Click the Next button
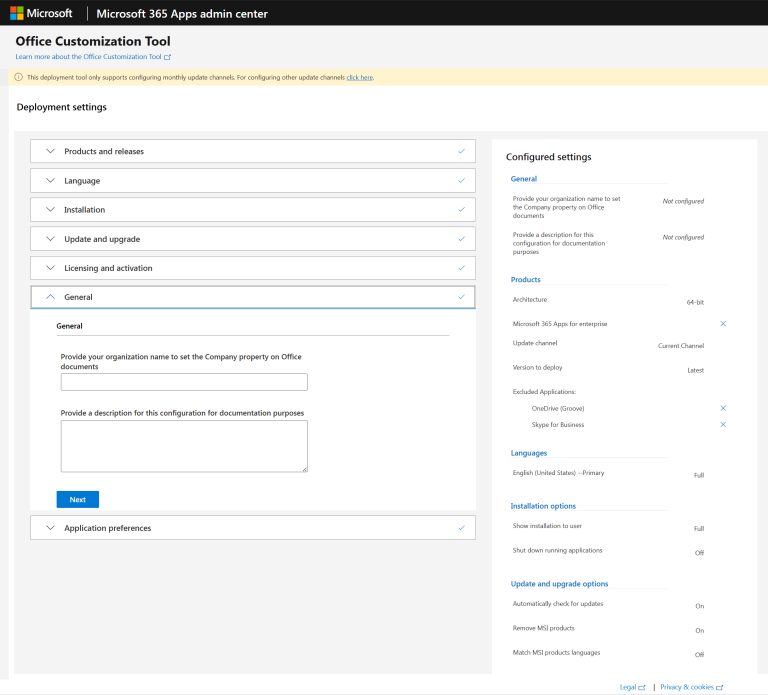768x695 pixels. 77,500
